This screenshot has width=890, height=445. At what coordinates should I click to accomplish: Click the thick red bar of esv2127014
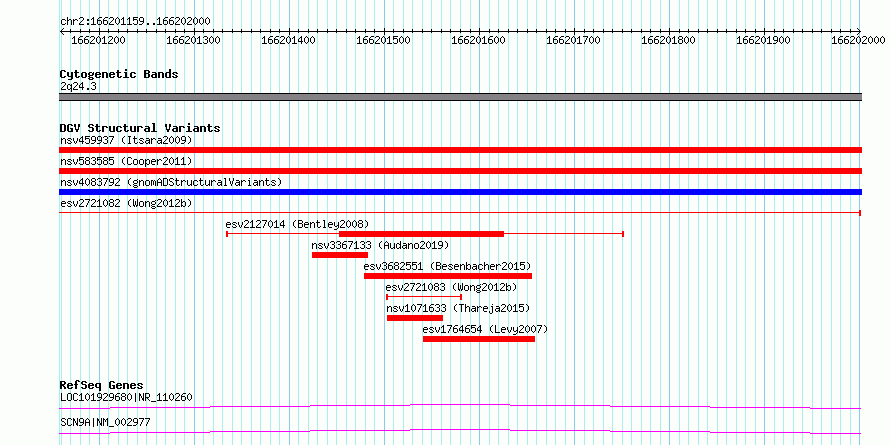pos(421,234)
